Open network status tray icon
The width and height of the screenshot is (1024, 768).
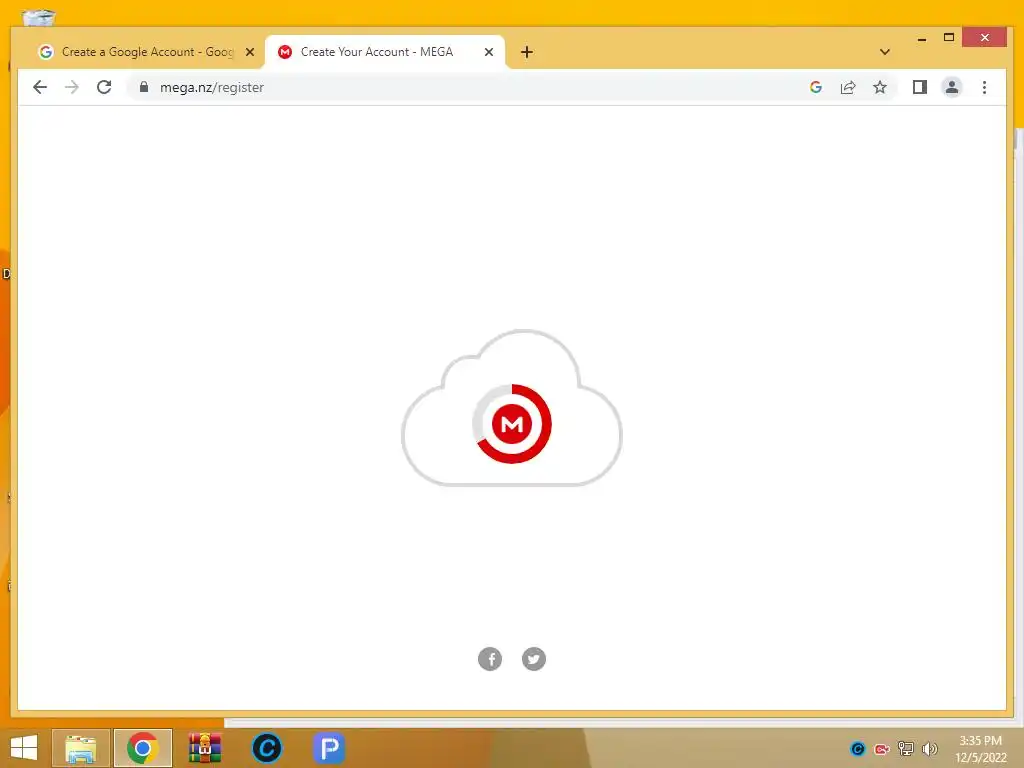pyautogui.click(x=905, y=749)
